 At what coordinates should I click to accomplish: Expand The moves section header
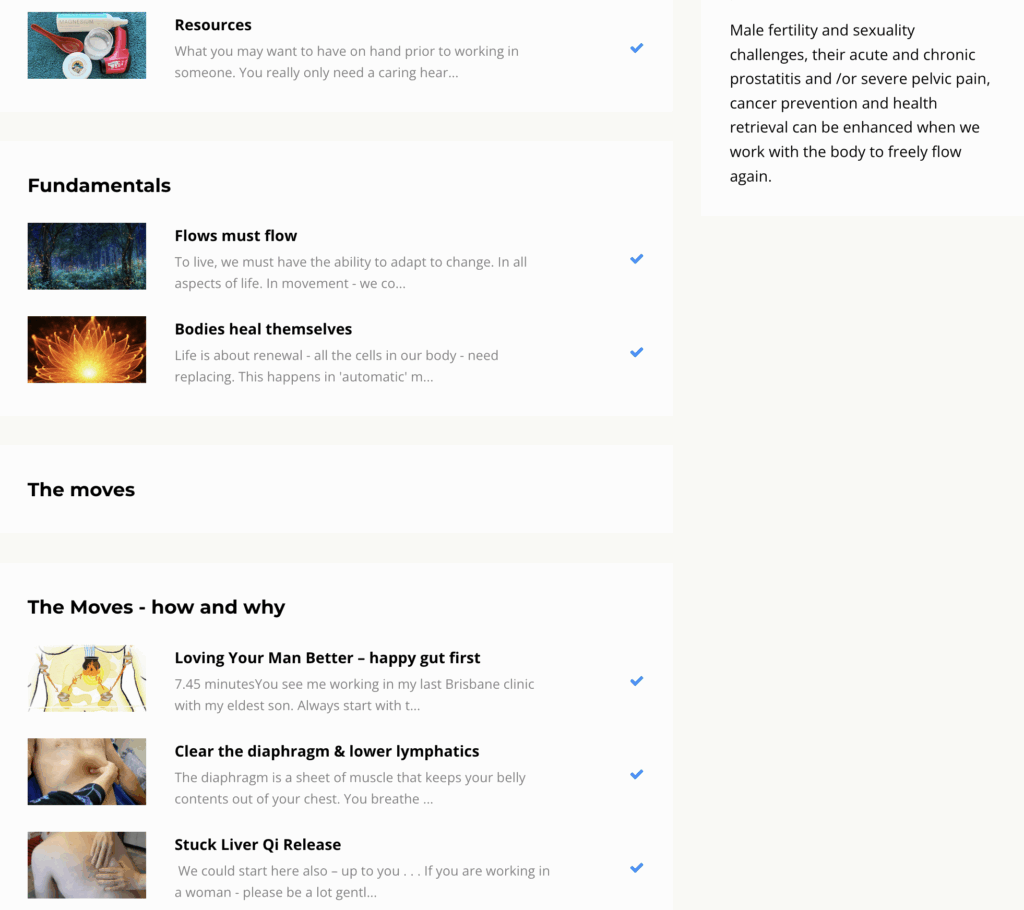81,490
